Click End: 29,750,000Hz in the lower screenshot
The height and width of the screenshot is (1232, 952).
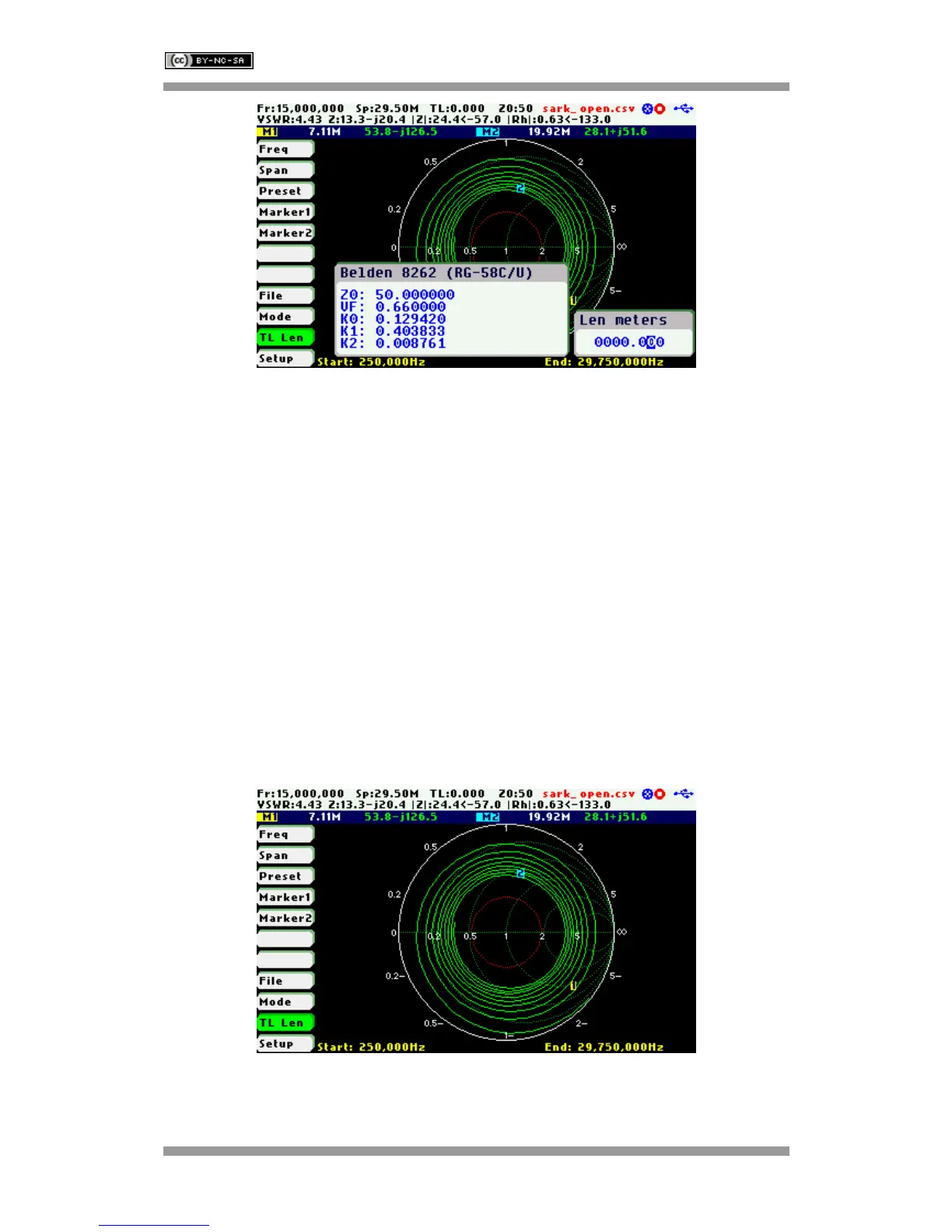[x=604, y=1048]
